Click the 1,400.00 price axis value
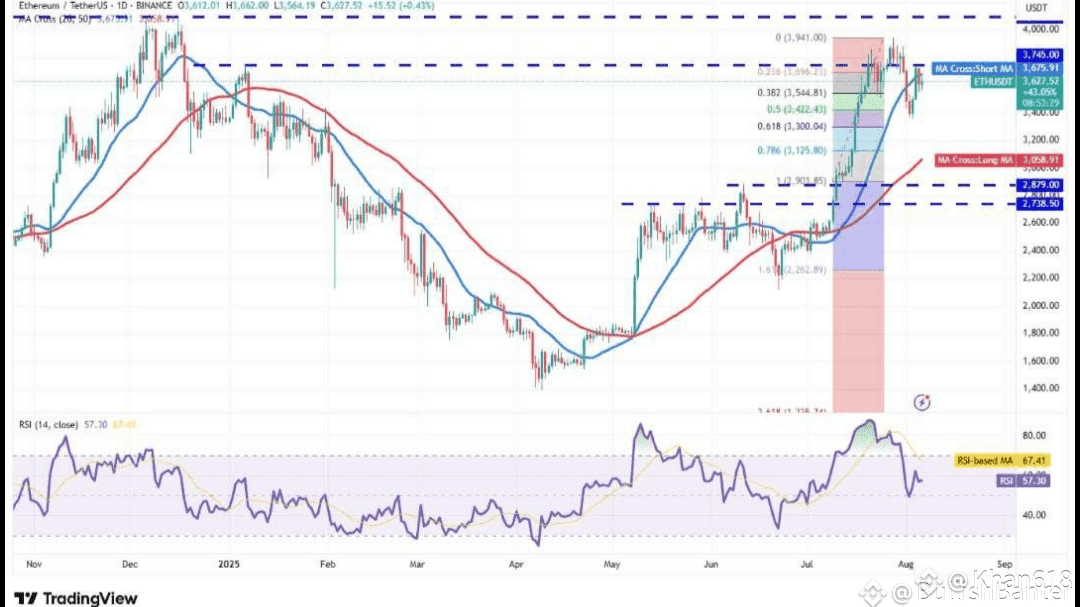 pyautogui.click(x=1041, y=388)
